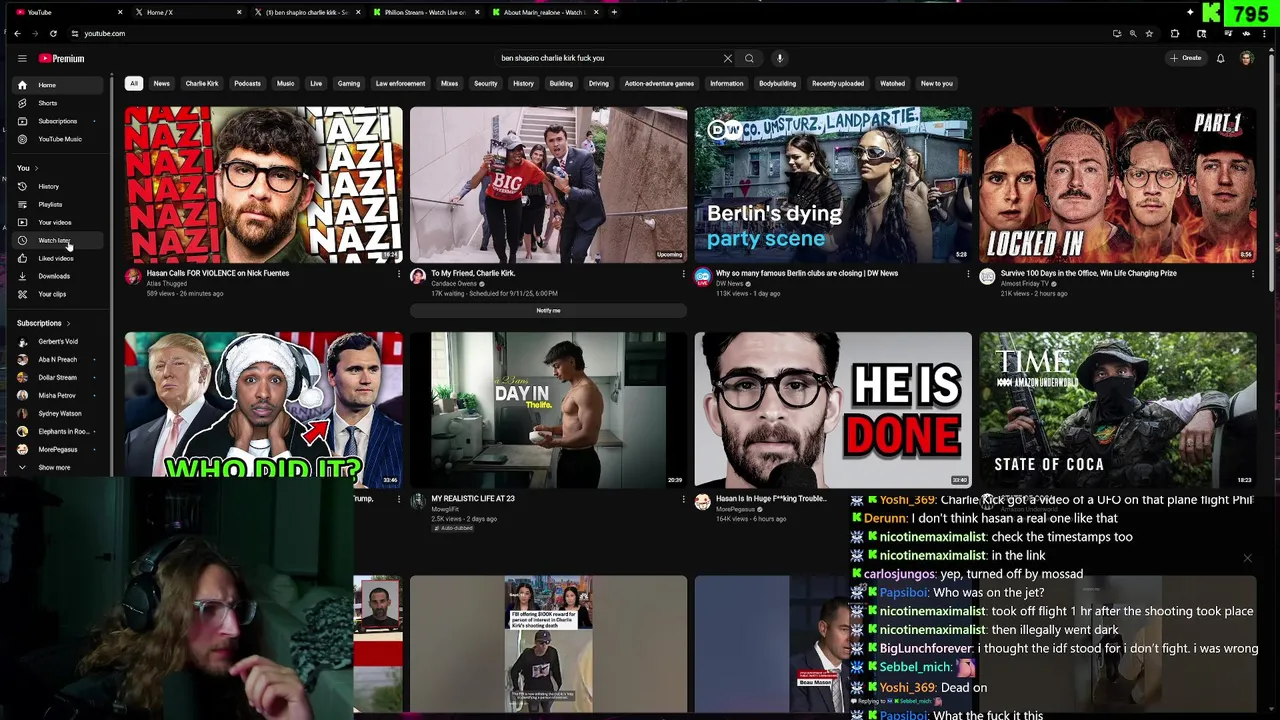
Task: Select the Recently uploaded filter chip
Action: 838,83
